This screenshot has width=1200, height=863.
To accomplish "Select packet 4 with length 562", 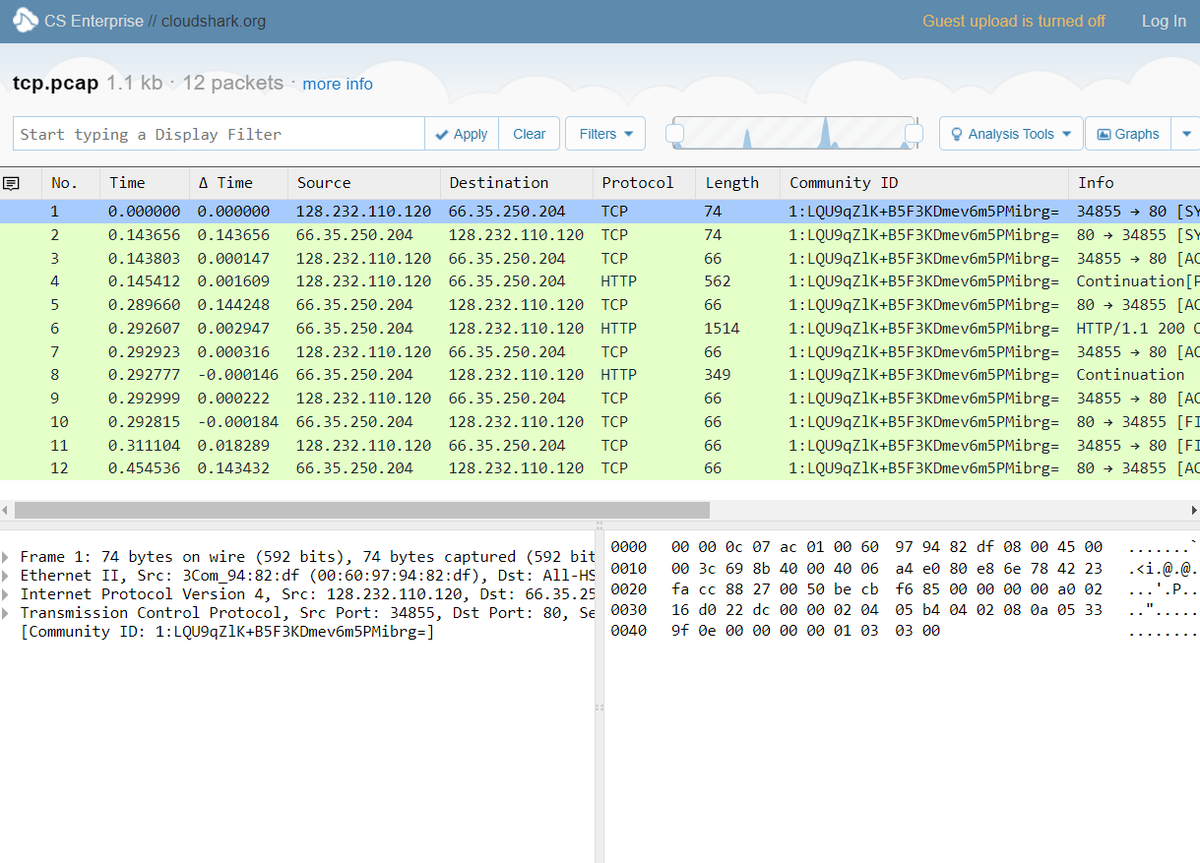I will pyautogui.click(x=600, y=281).
